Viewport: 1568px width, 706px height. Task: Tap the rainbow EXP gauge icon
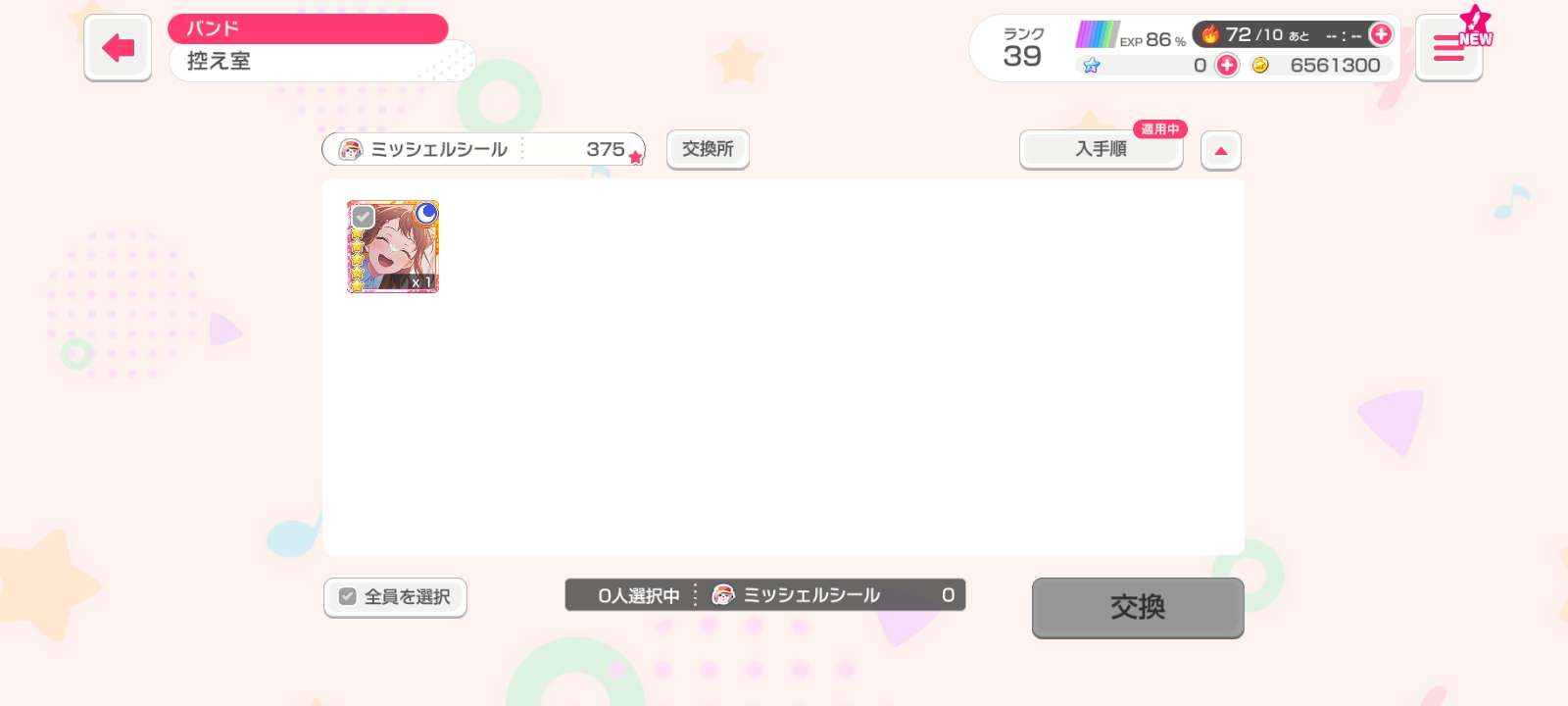(x=1096, y=34)
